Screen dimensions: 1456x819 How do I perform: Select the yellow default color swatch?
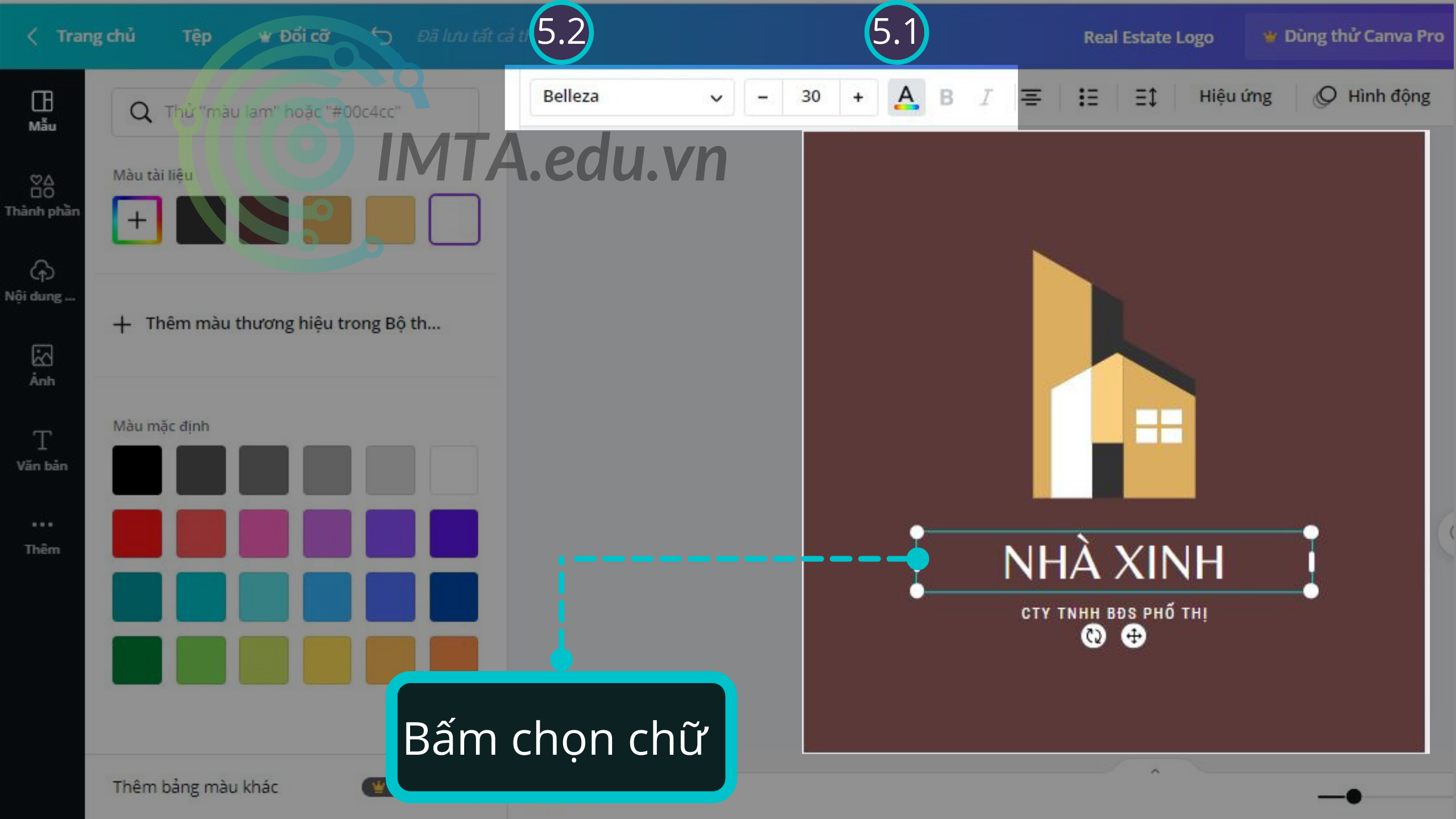(x=327, y=660)
